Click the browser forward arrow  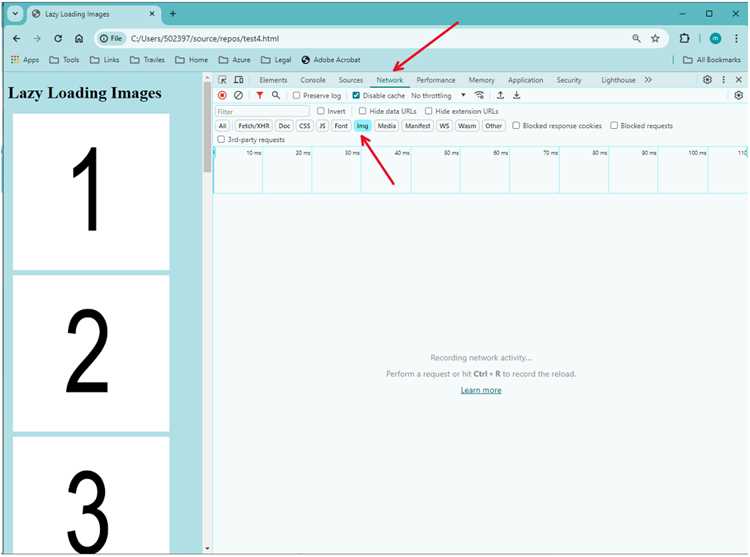coord(37,38)
